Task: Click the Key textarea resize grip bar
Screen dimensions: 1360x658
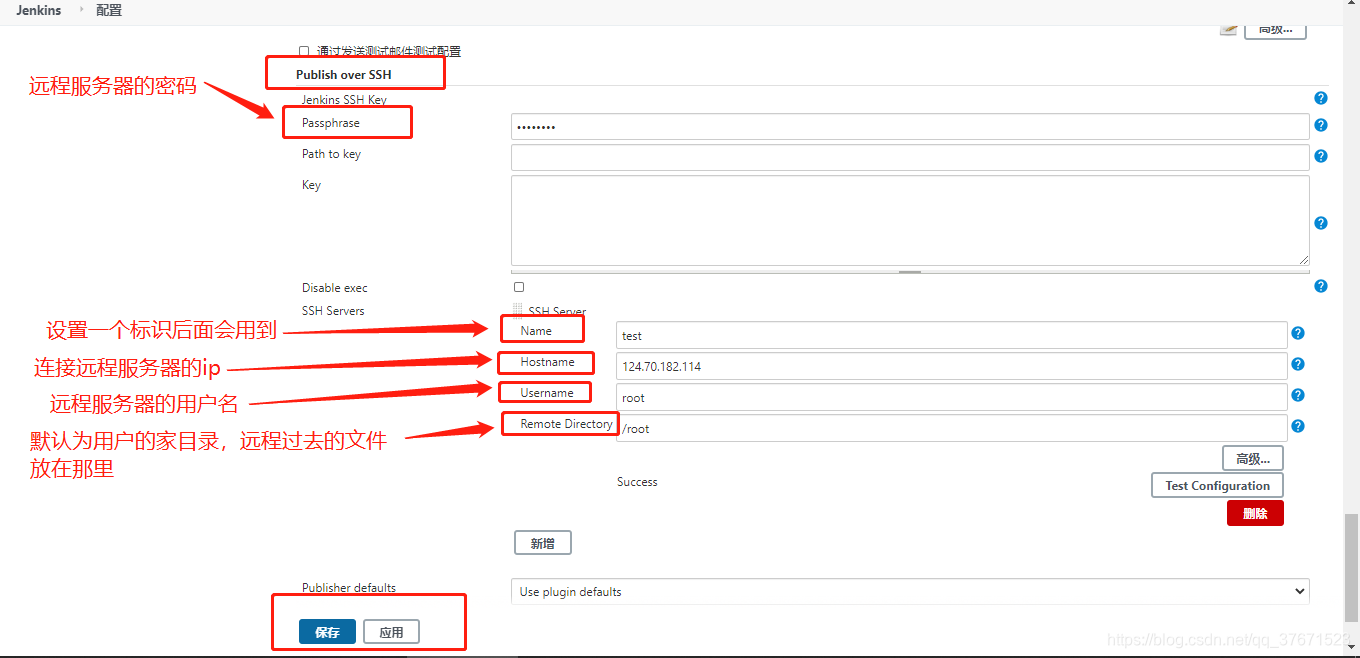Action: point(910,271)
